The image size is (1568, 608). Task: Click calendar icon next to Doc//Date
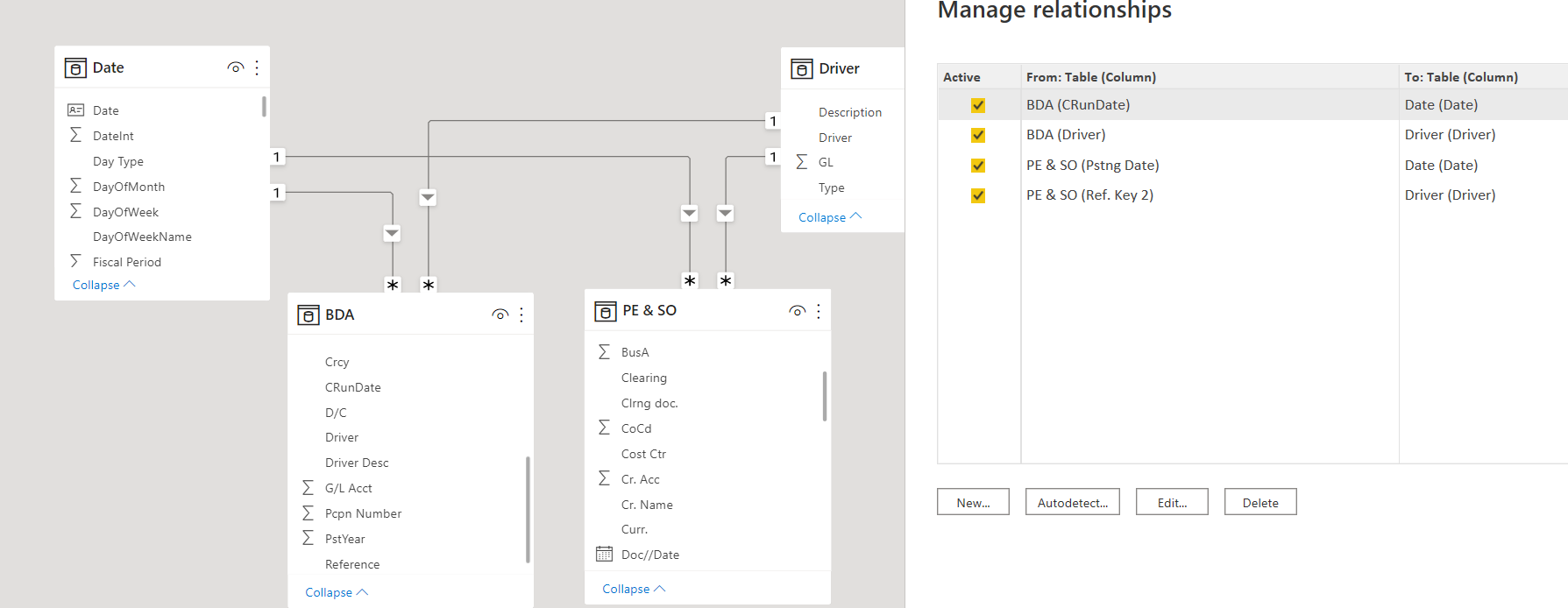tap(604, 554)
